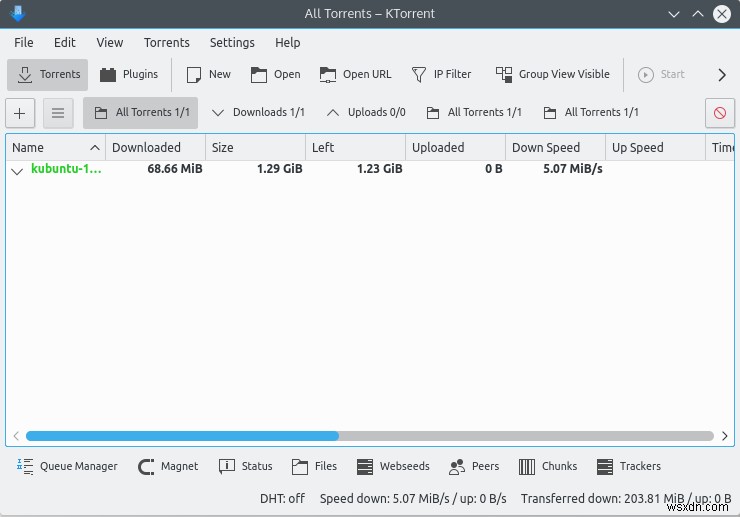Open the Torrents menu
The image size is (740, 517).
coord(167,42)
